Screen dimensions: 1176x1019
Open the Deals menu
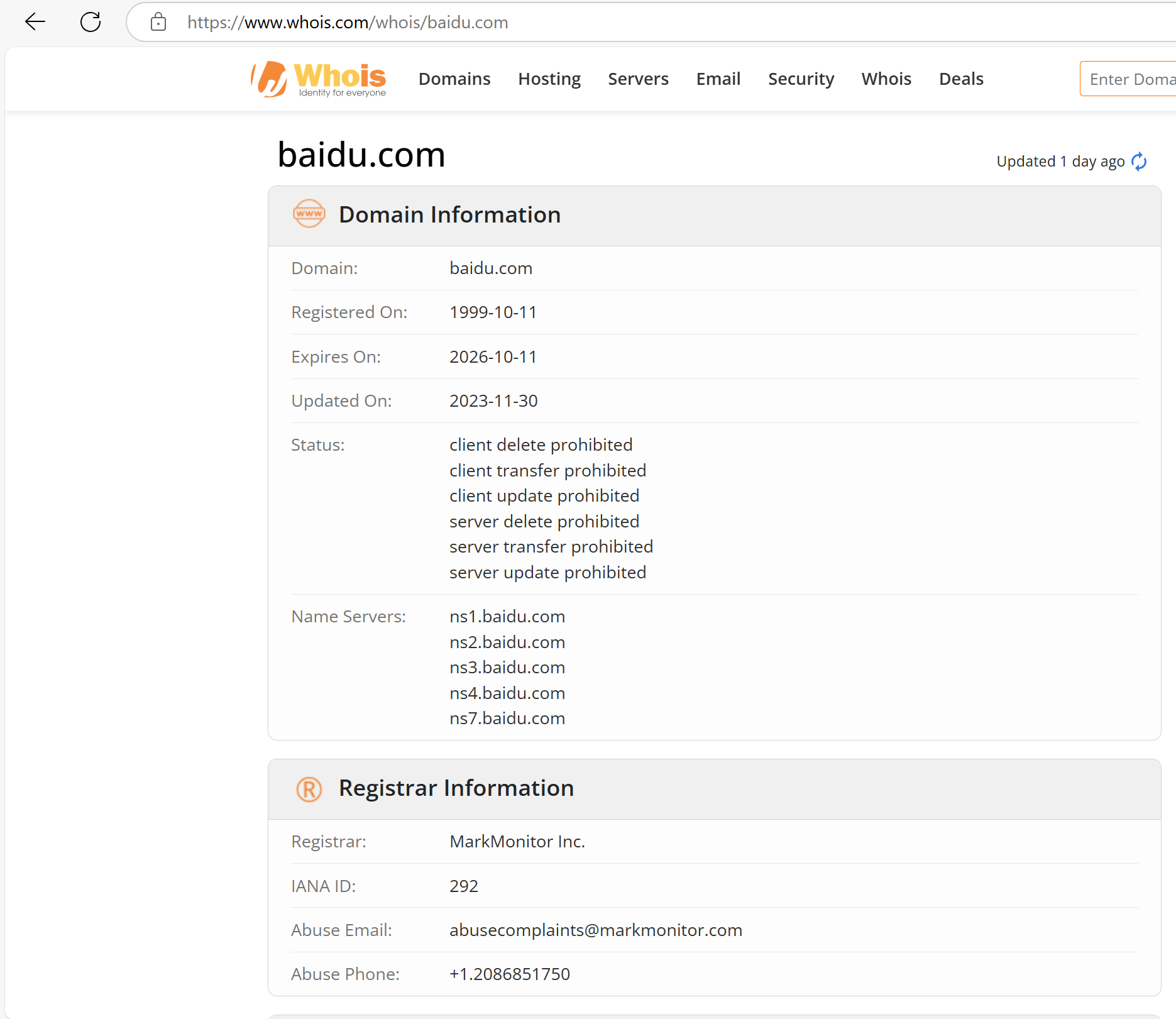[x=961, y=79]
